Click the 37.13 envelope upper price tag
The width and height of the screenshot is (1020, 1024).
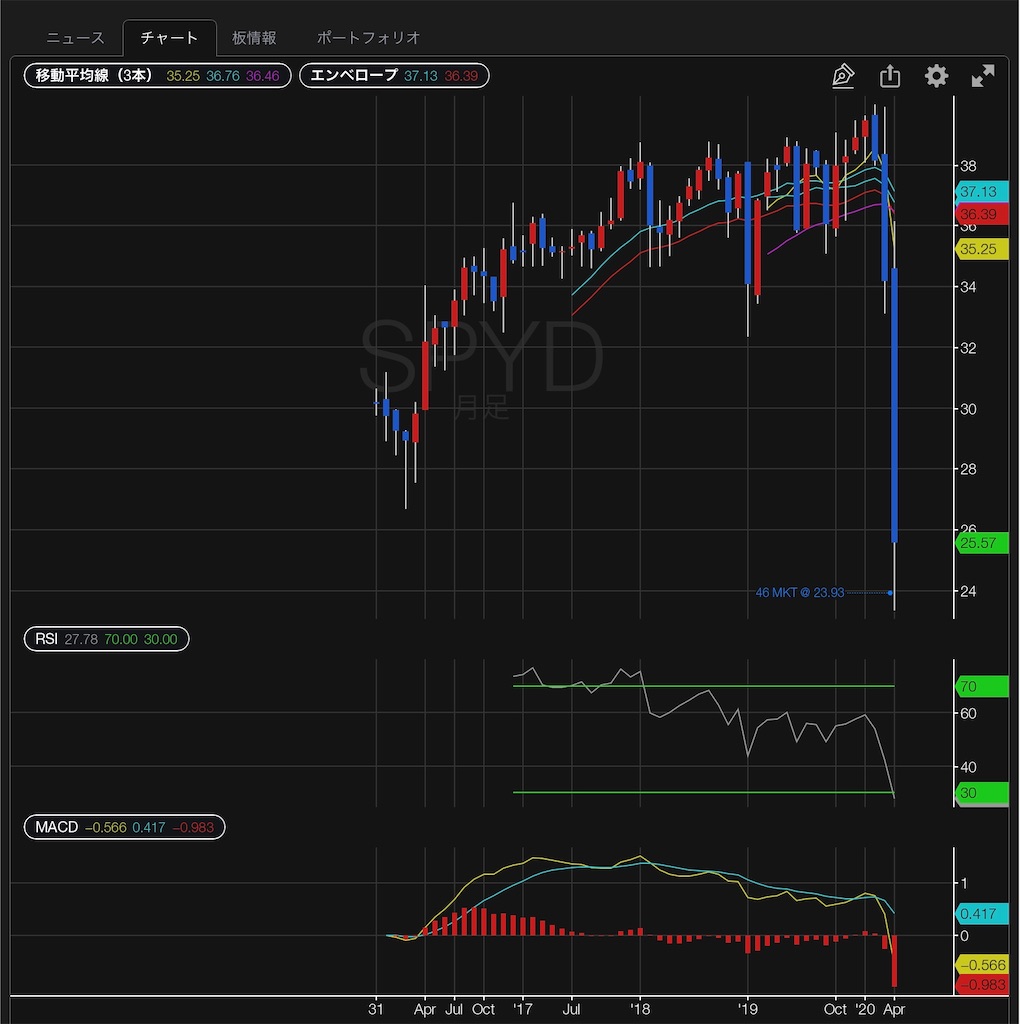(x=981, y=191)
